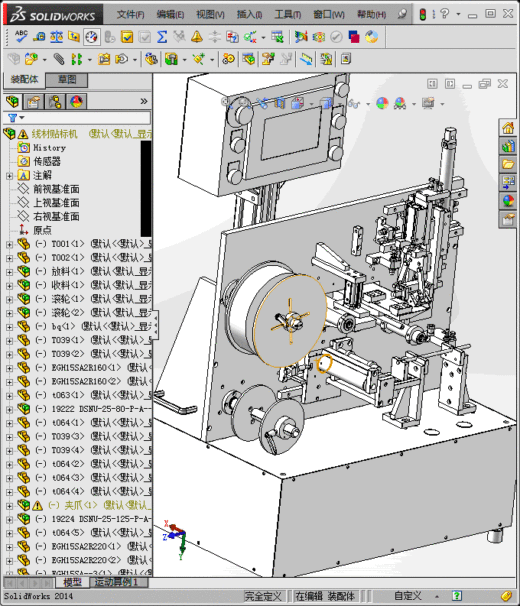Expand the 注解 annotations tree node
This screenshot has width=520, height=606.
pos(9,176)
